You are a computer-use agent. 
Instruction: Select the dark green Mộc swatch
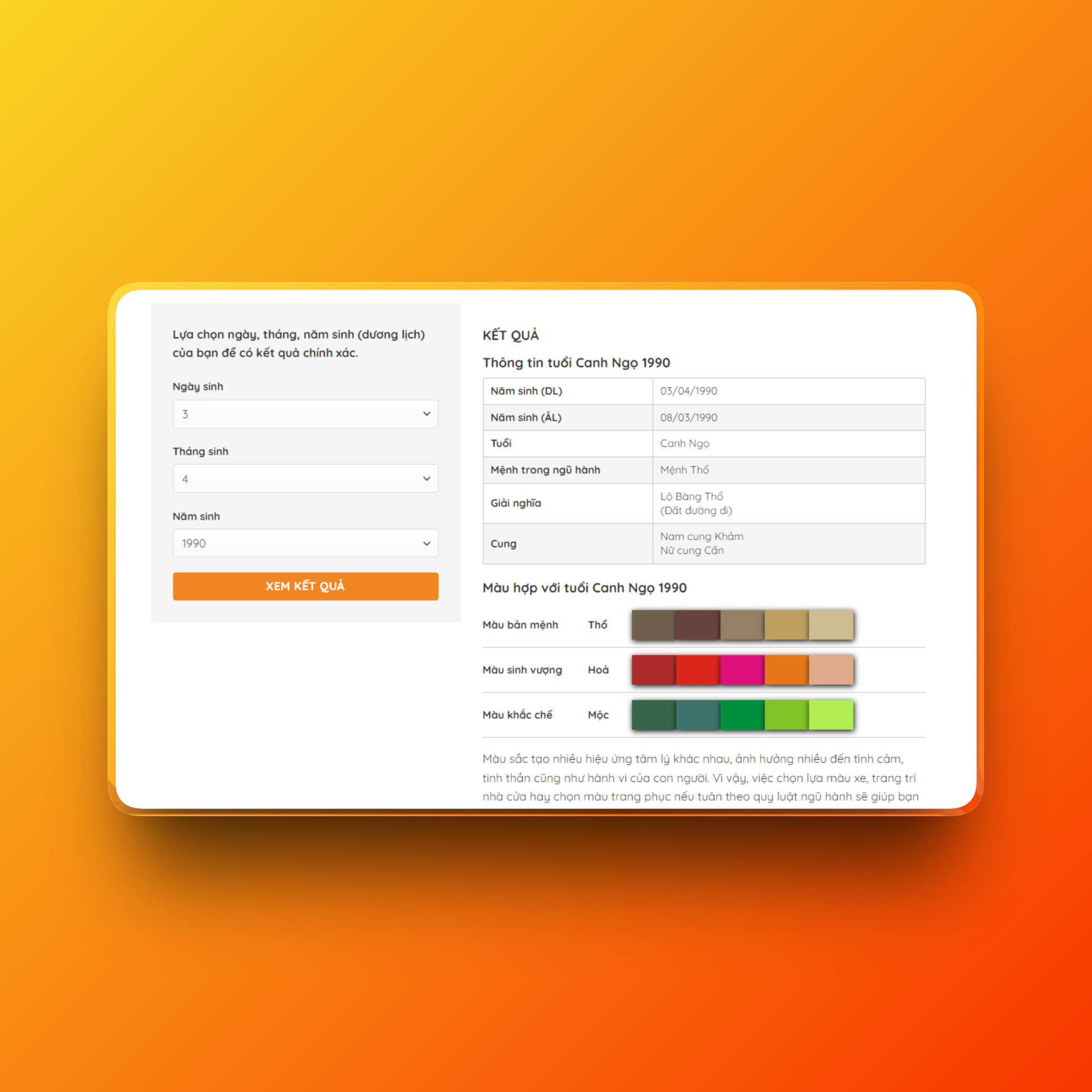point(653,715)
